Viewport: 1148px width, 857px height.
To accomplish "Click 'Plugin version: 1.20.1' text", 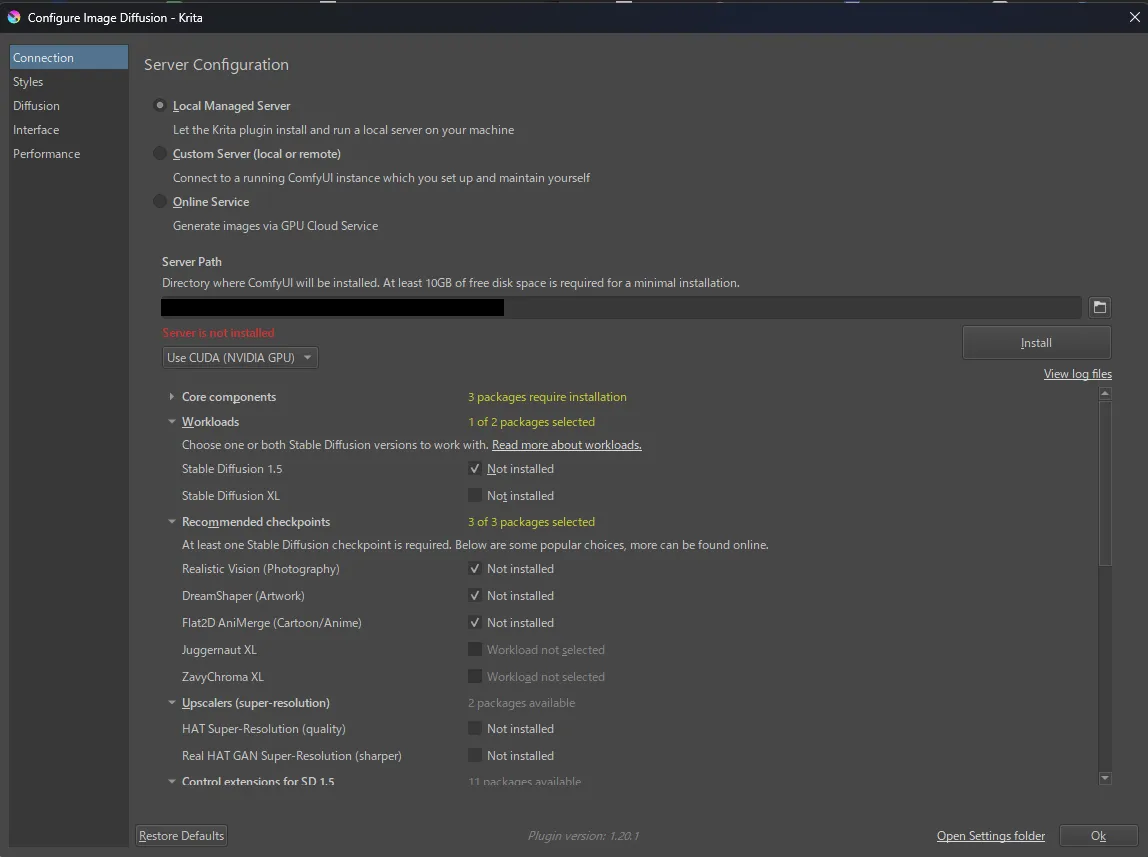I will 584,836.
